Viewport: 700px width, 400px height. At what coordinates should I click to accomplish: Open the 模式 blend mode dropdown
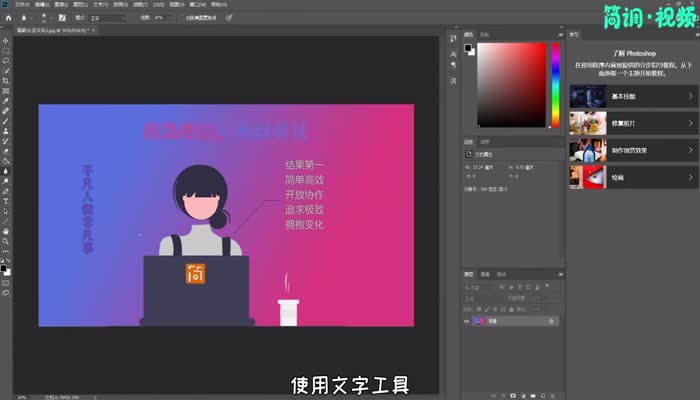(x=107, y=18)
